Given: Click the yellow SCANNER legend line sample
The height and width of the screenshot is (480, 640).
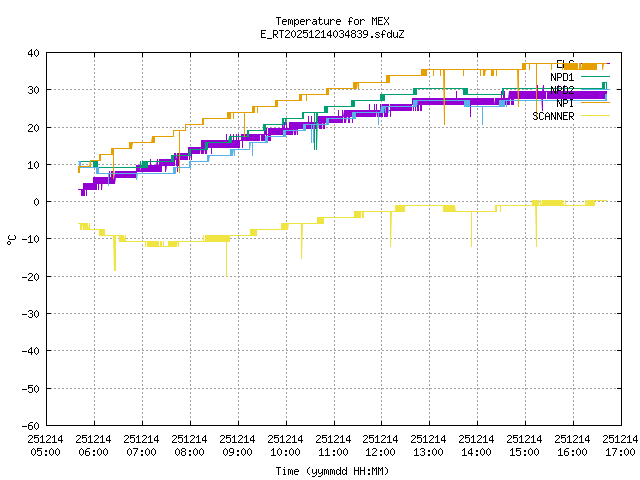Looking at the screenshot, I should (594, 116).
